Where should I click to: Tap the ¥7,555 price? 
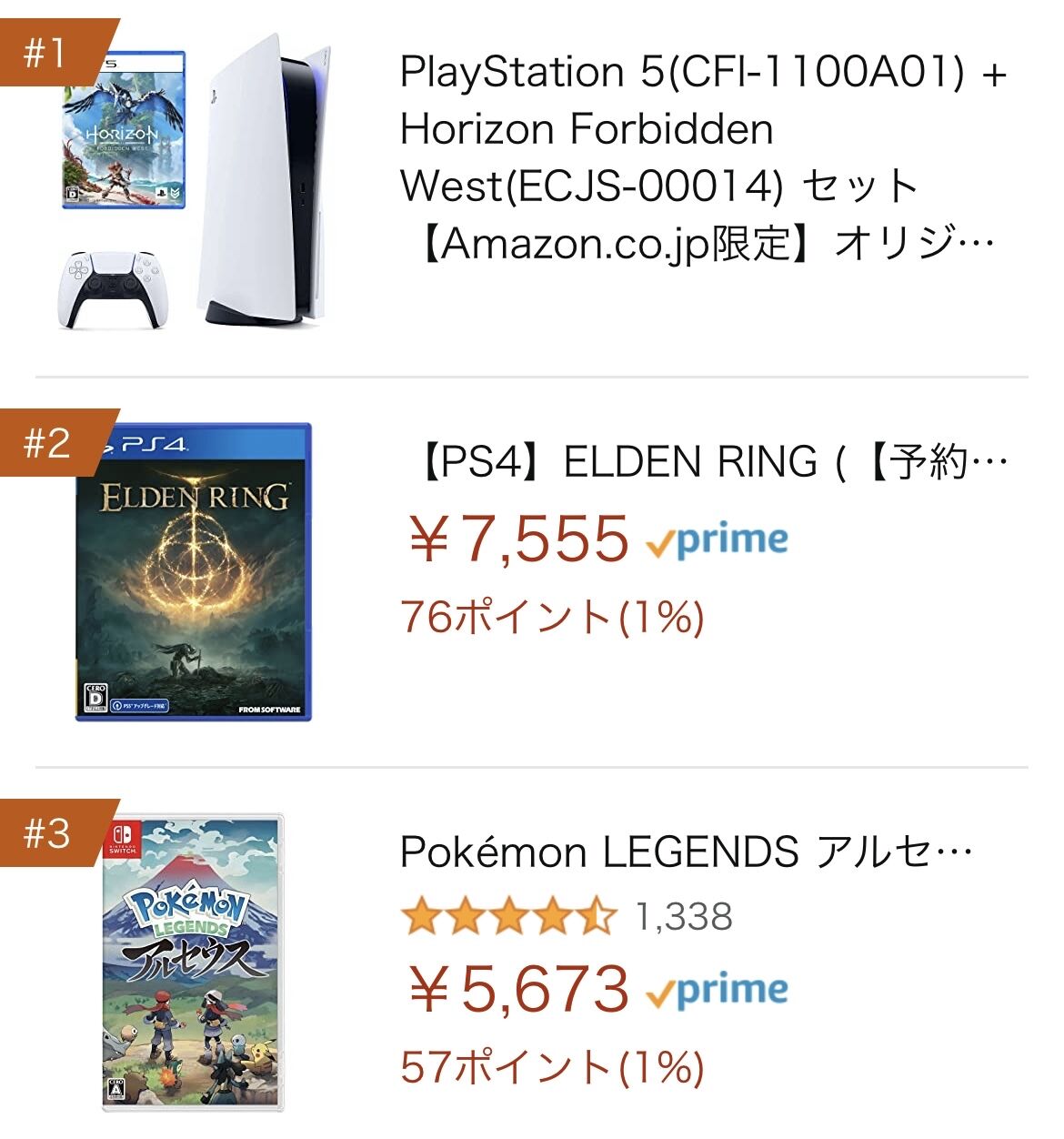click(x=518, y=539)
